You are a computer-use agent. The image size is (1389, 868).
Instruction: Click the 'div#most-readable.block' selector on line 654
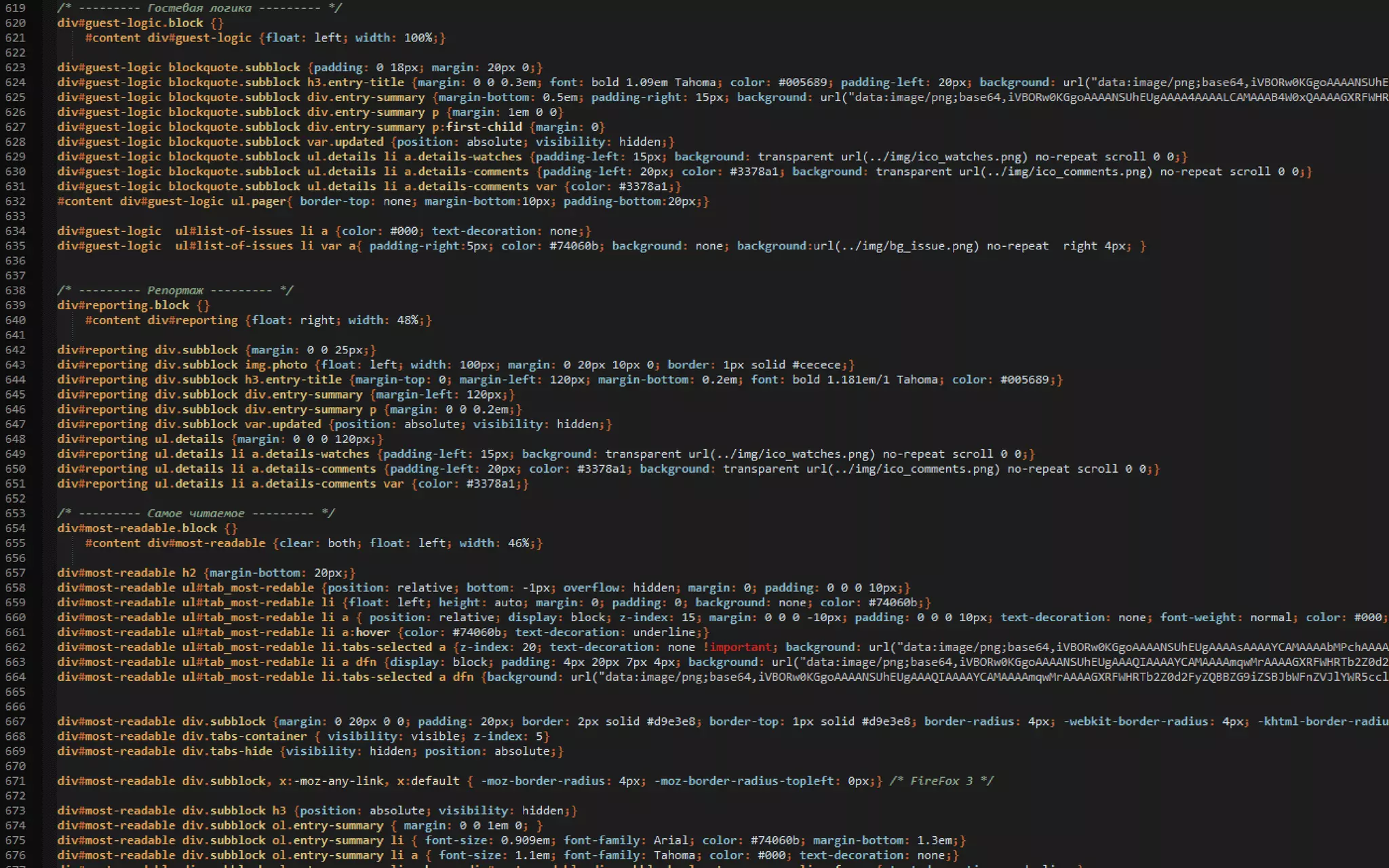pyautogui.click(x=137, y=528)
